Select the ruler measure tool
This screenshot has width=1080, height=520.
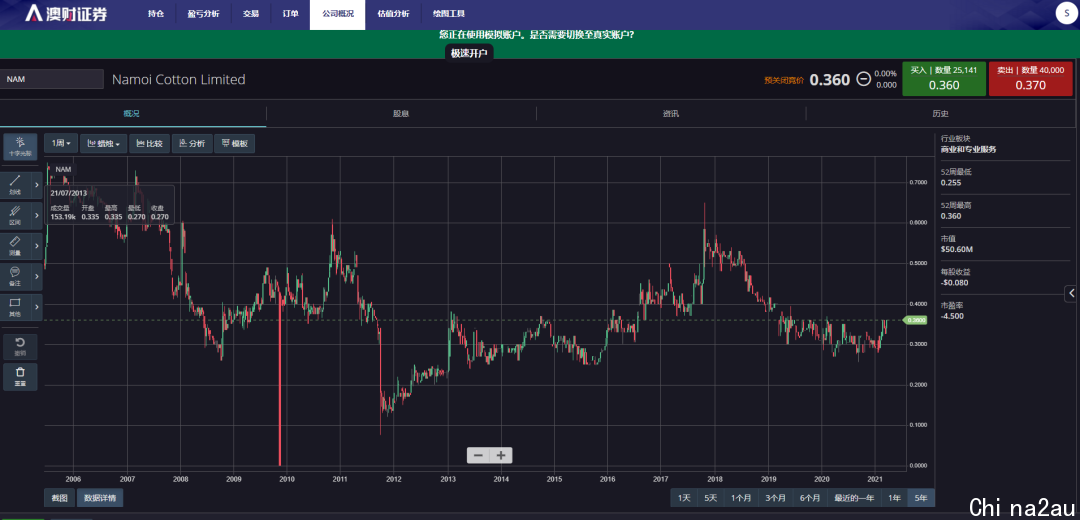pos(15,246)
